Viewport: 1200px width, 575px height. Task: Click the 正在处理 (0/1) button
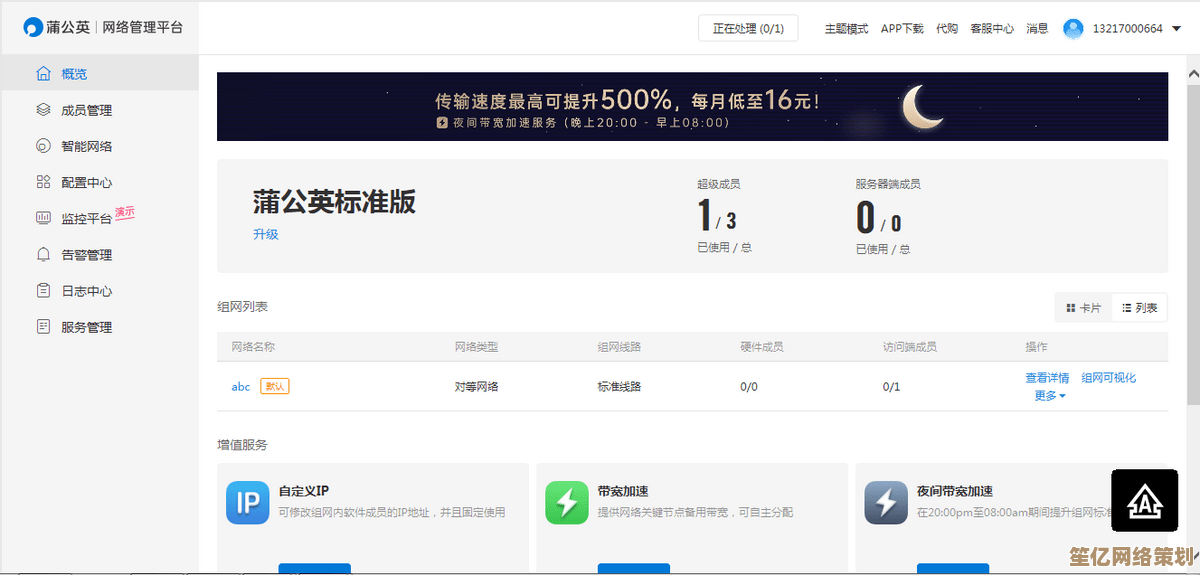[x=748, y=29]
